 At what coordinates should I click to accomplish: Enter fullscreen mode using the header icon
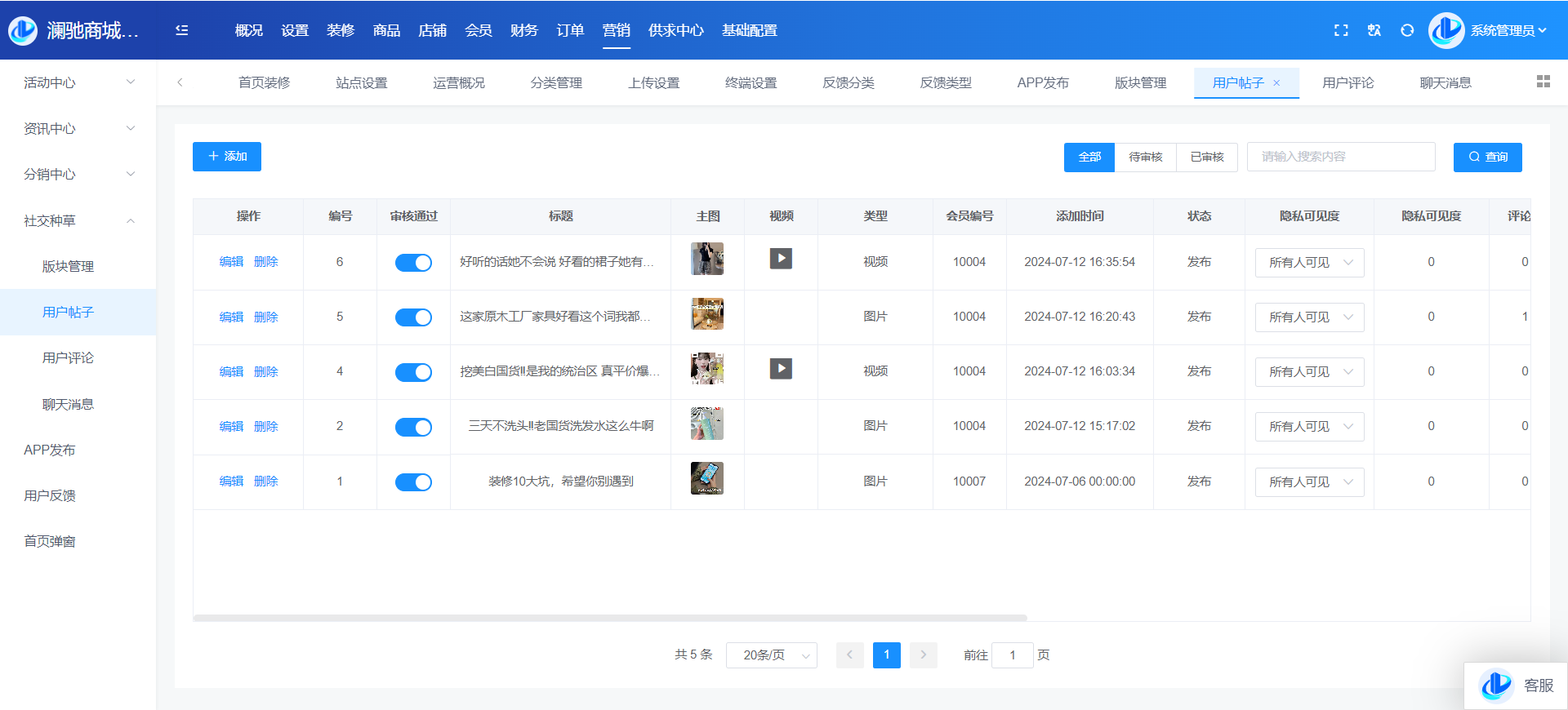tap(1341, 30)
